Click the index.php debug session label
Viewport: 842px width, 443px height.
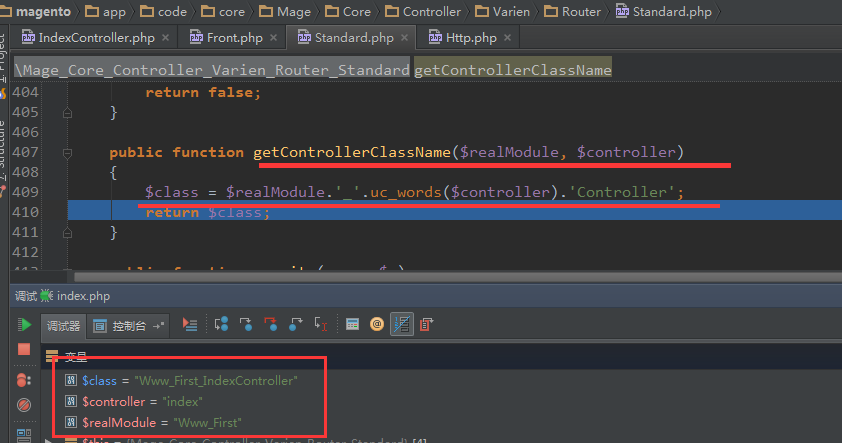pos(83,296)
